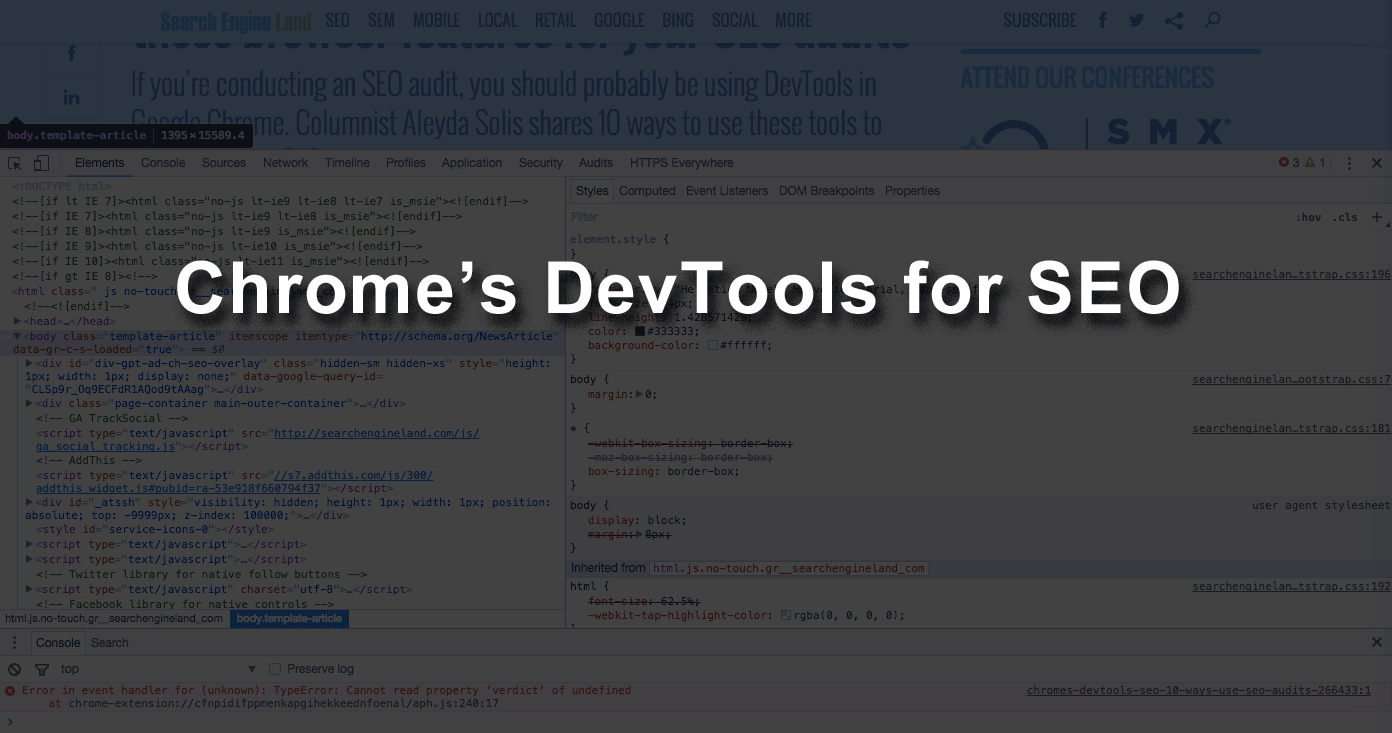Toggle the device toolbar icon

41,163
